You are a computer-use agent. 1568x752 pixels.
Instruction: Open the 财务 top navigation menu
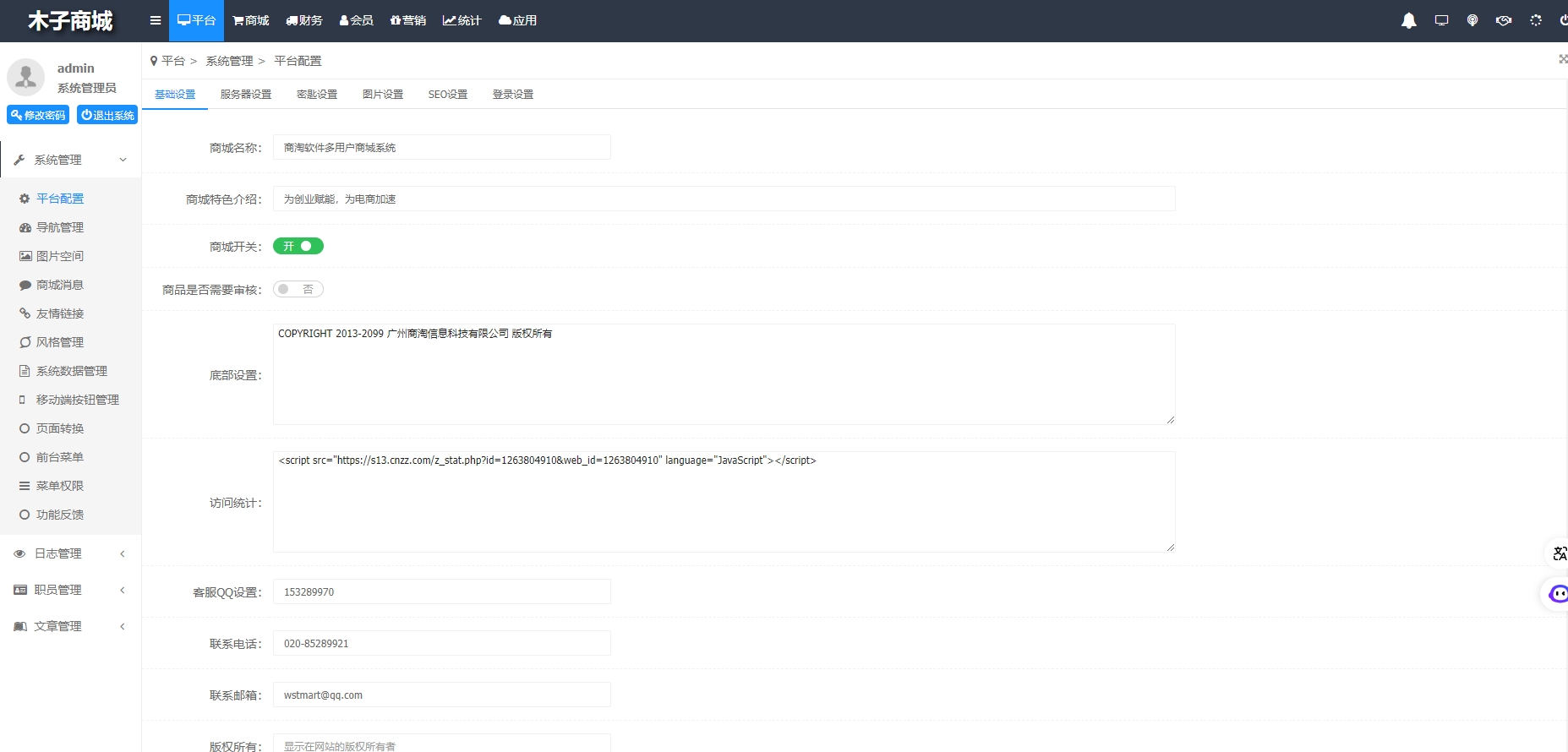[x=304, y=20]
